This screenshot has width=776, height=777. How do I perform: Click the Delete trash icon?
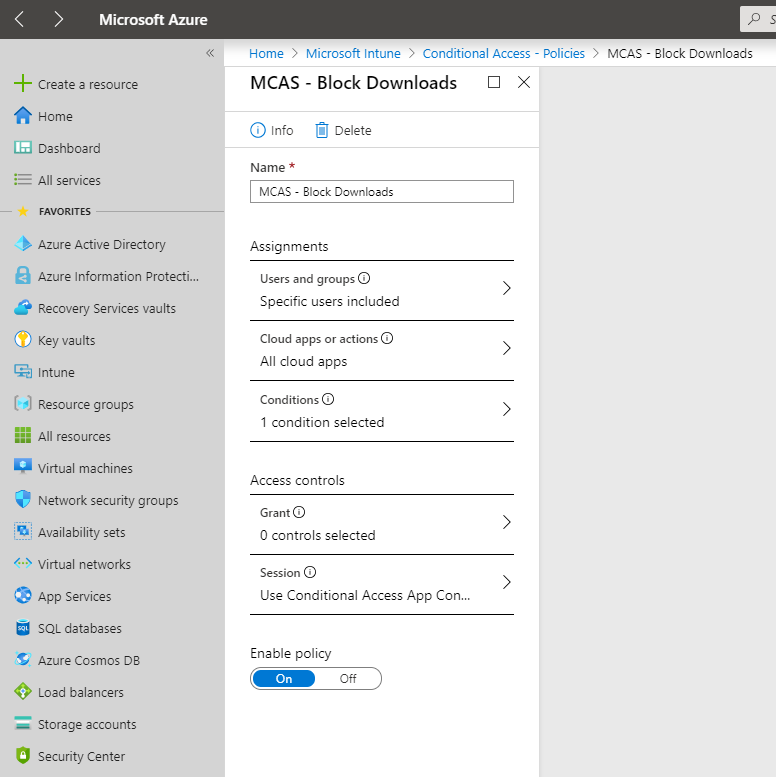coord(322,130)
